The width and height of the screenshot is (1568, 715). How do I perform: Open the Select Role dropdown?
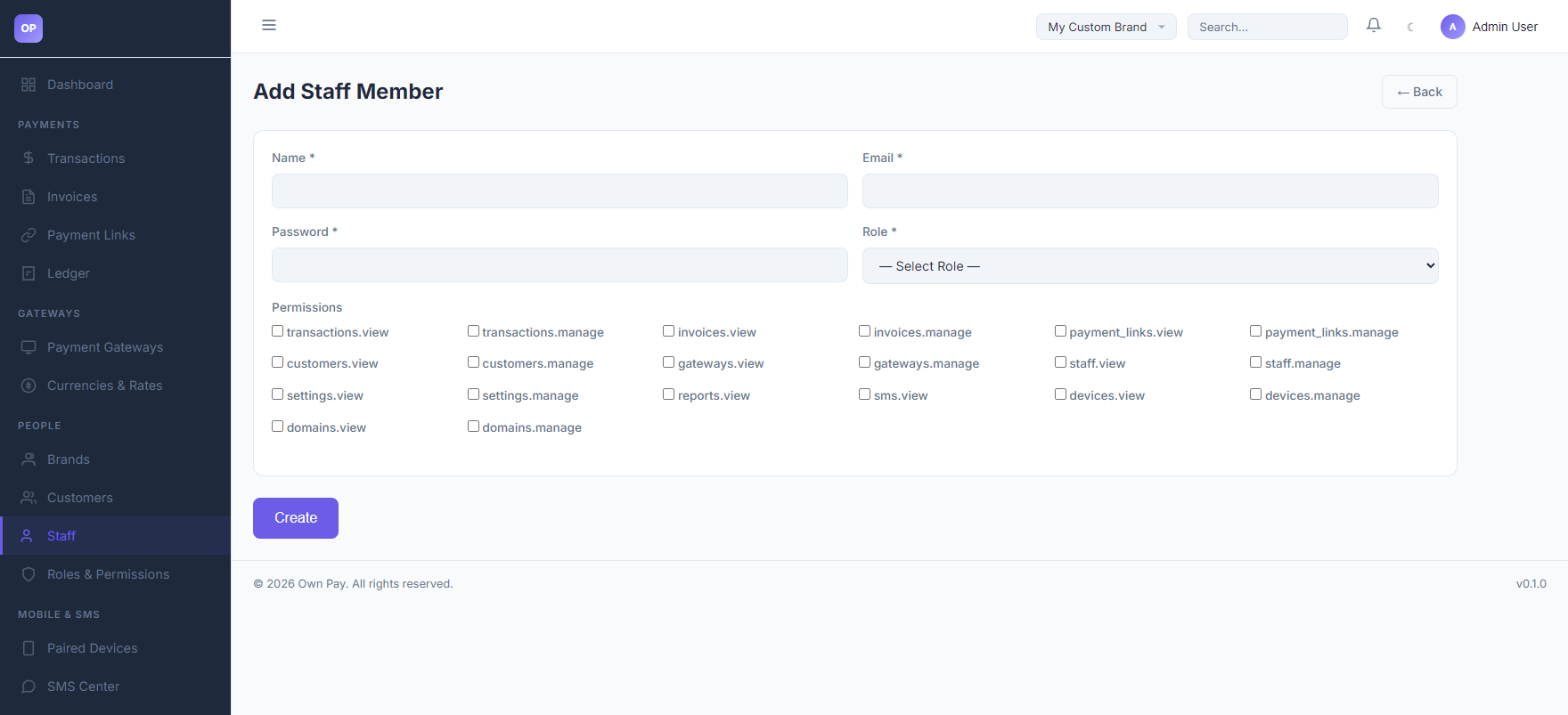1150,265
